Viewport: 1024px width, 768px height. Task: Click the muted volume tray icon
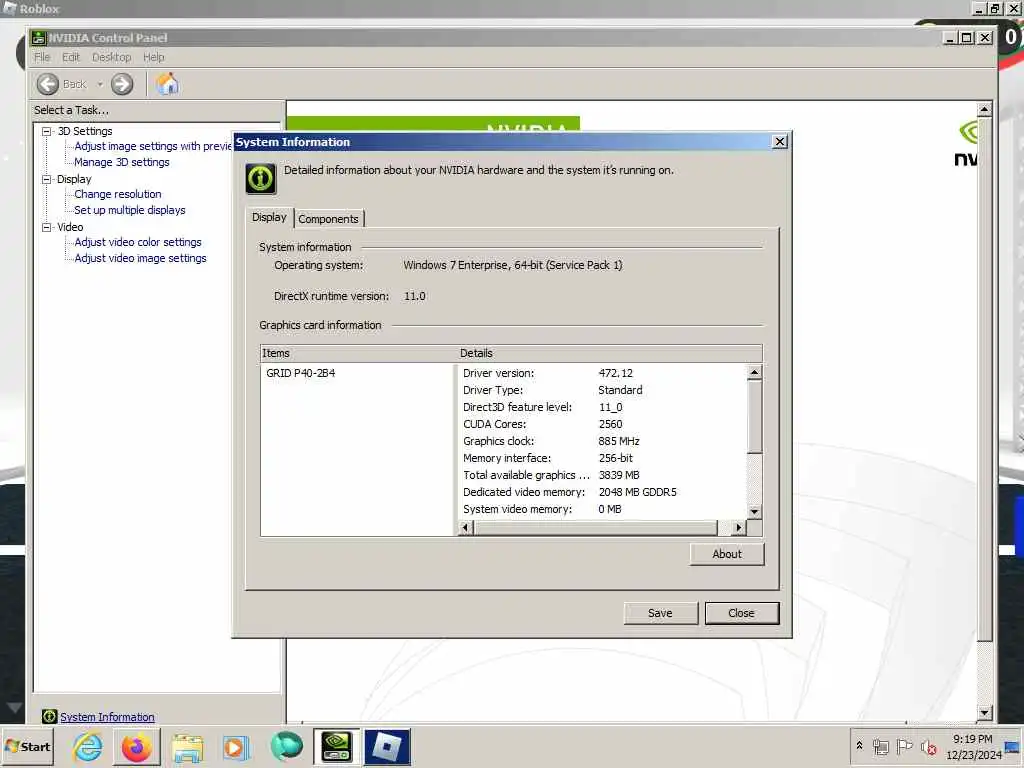coord(929,746)
